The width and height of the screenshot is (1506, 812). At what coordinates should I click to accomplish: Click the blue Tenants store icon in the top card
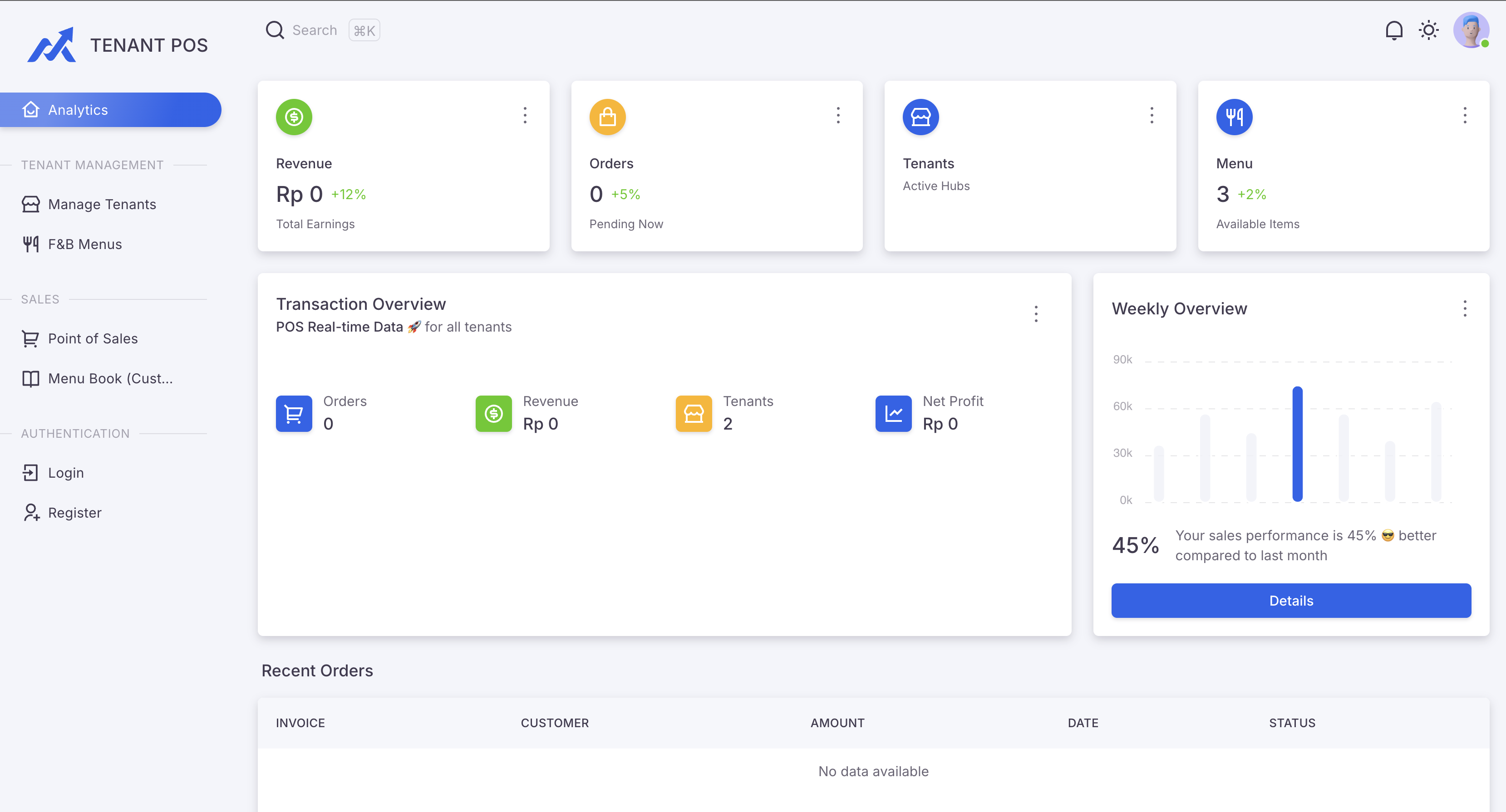921,117
